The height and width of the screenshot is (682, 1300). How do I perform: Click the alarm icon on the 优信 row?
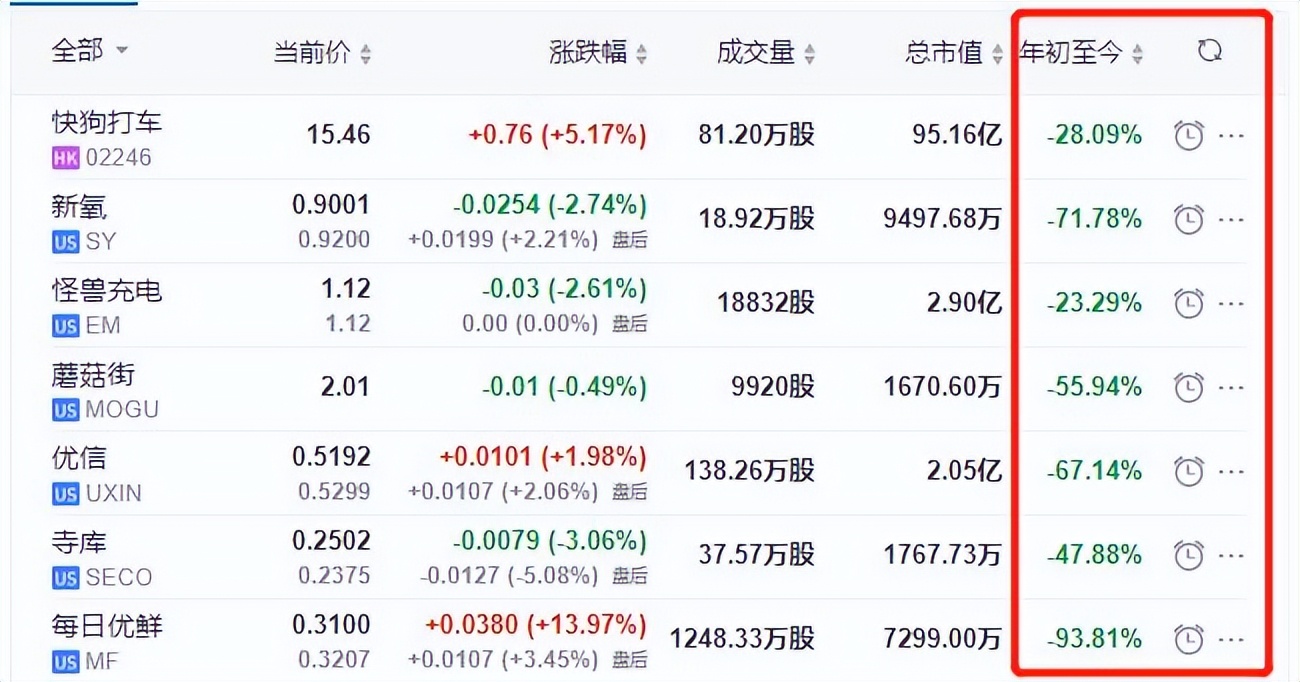(x=1188, y=470)
